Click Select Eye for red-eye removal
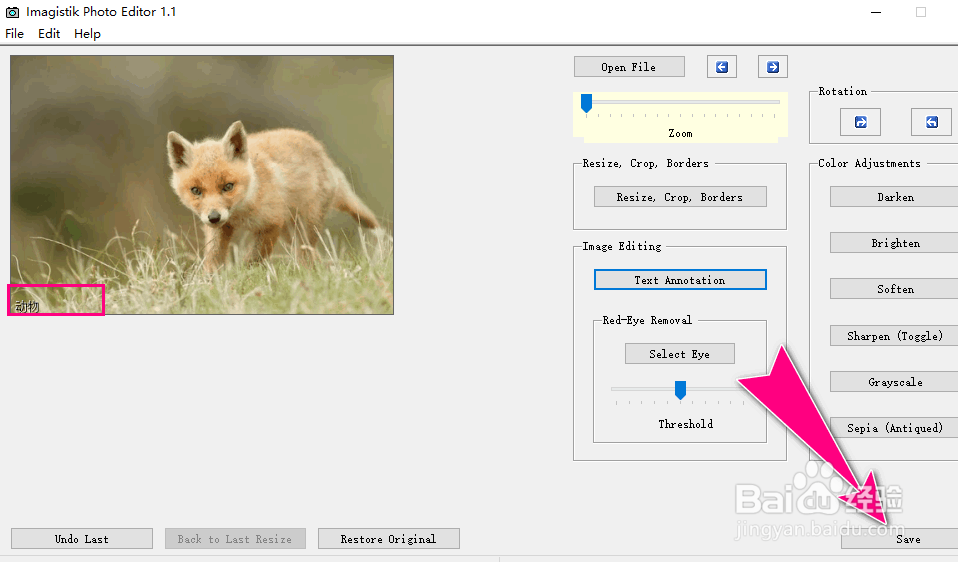This screenshot has width=958, height=562. click(680, 354)
